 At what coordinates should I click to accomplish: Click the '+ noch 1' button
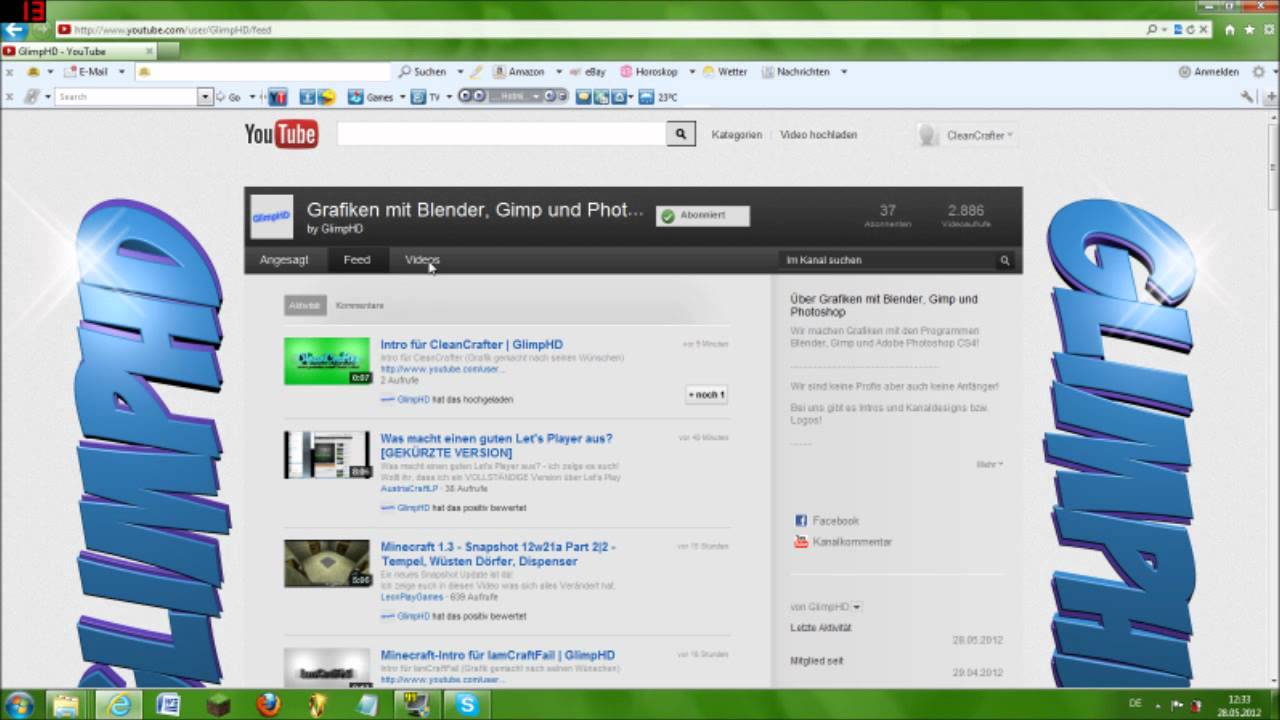[x=706, y=395]
